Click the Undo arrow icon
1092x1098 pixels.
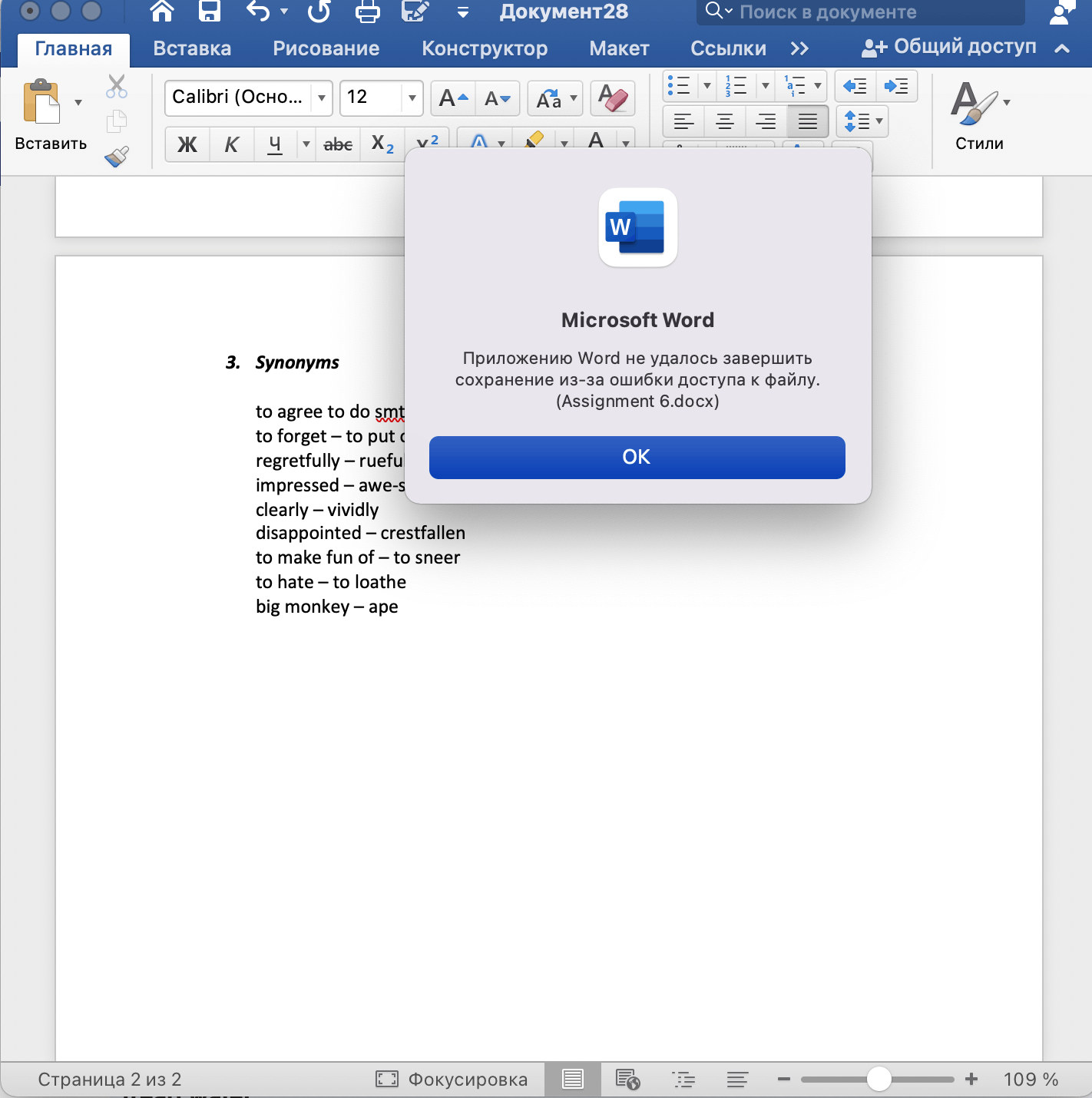click(258, 11)
